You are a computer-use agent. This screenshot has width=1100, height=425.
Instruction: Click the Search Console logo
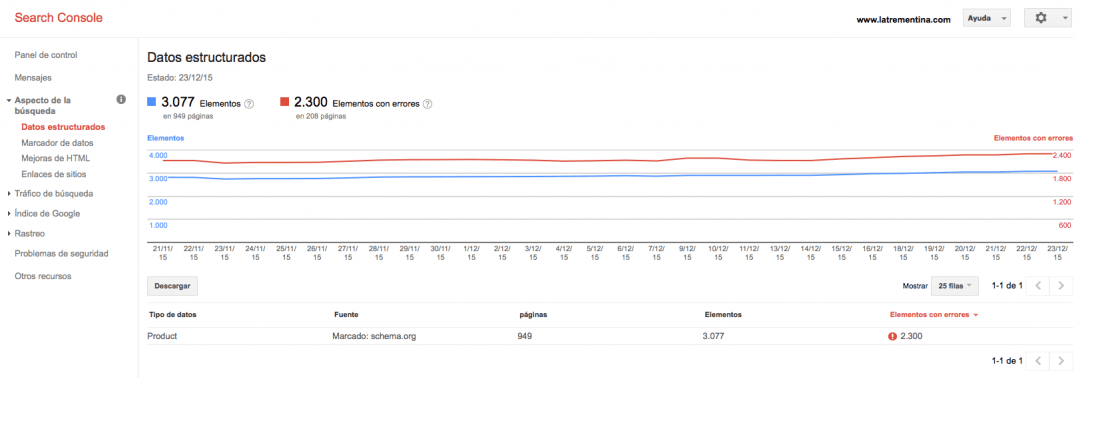(58, 18)
